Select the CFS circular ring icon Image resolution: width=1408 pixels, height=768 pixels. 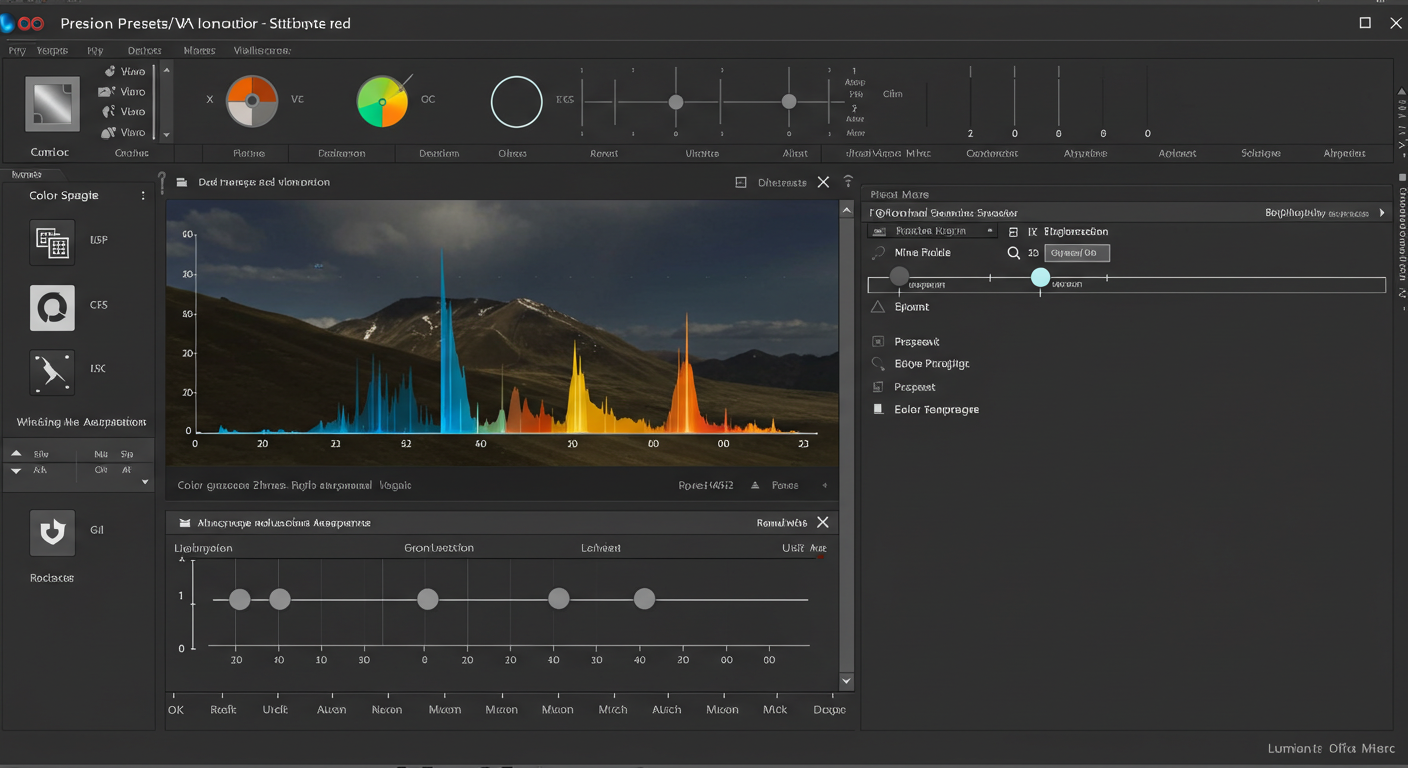51,307
